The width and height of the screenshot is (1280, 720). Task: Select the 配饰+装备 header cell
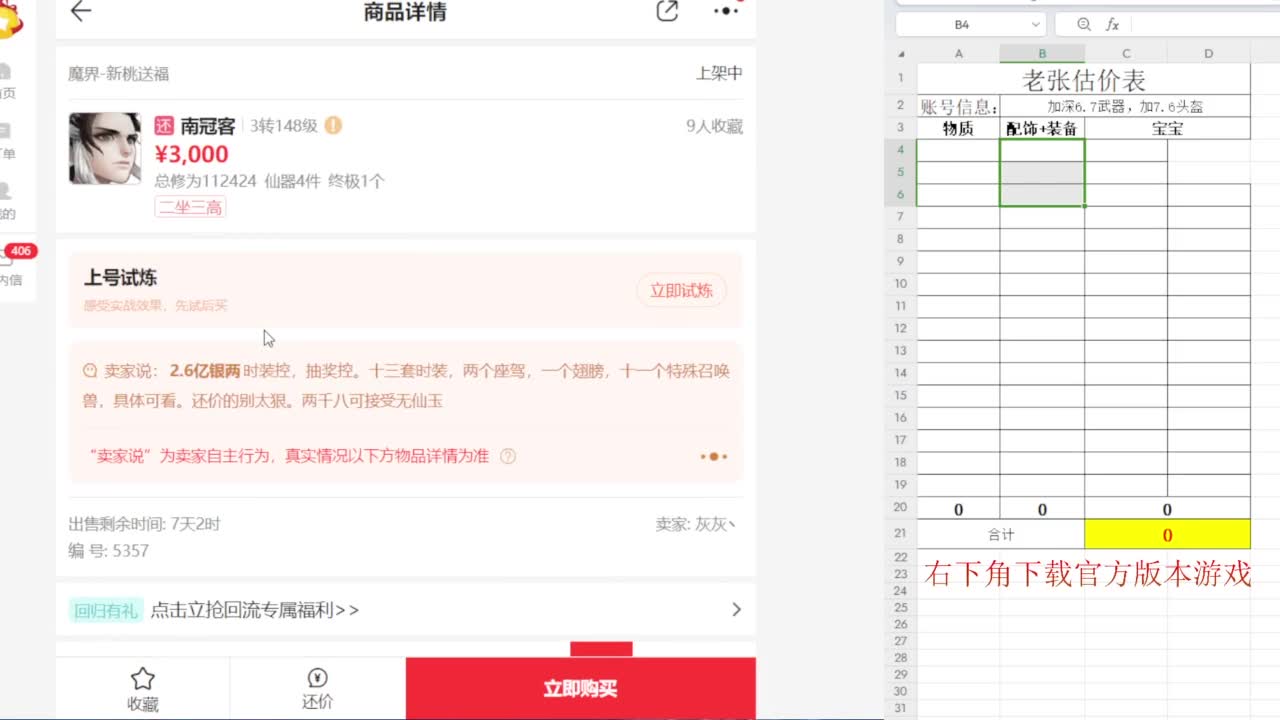pyautogui.click(x=1042, y=128)
